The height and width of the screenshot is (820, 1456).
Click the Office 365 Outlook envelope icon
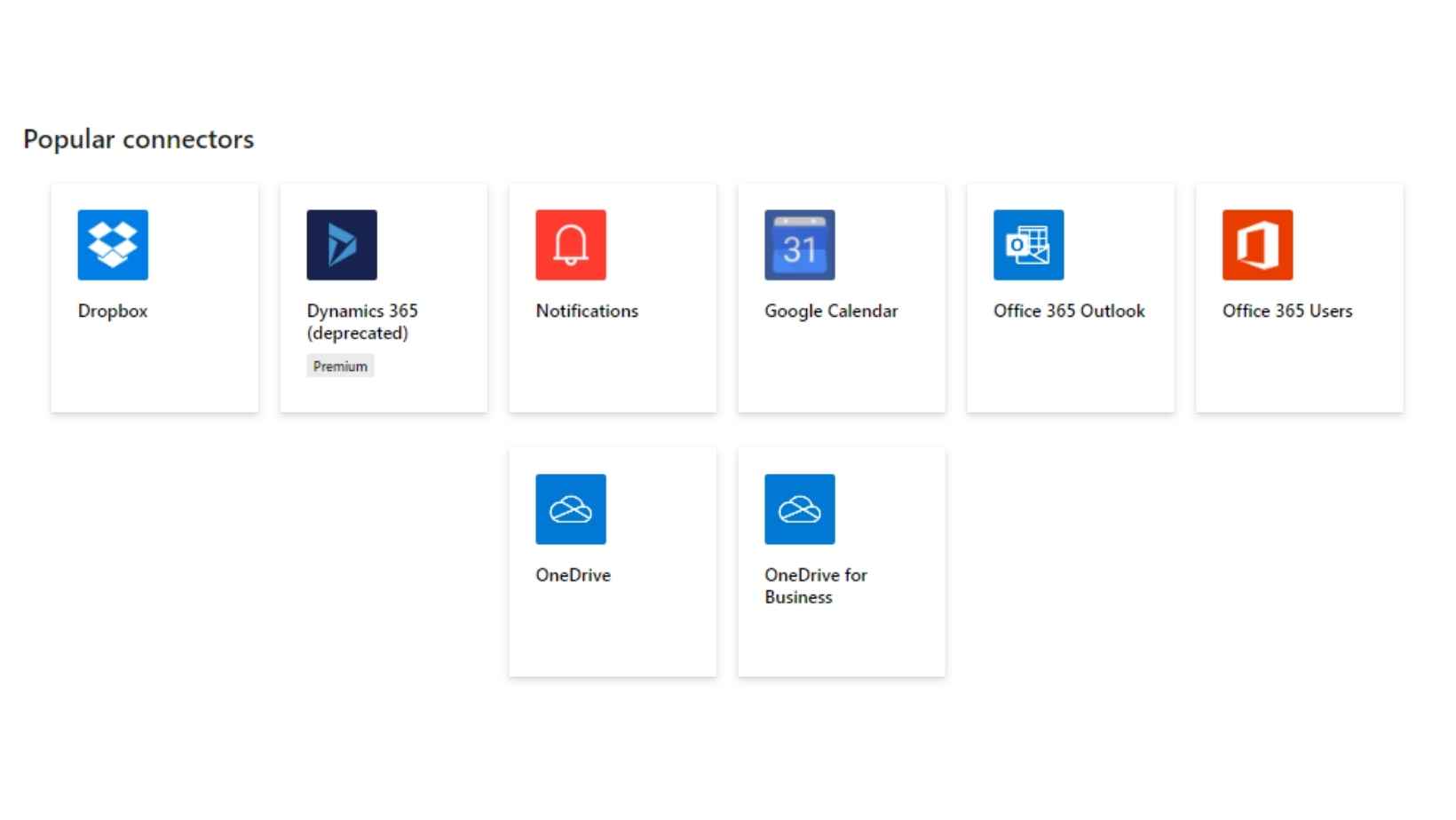pos(1028,245)
